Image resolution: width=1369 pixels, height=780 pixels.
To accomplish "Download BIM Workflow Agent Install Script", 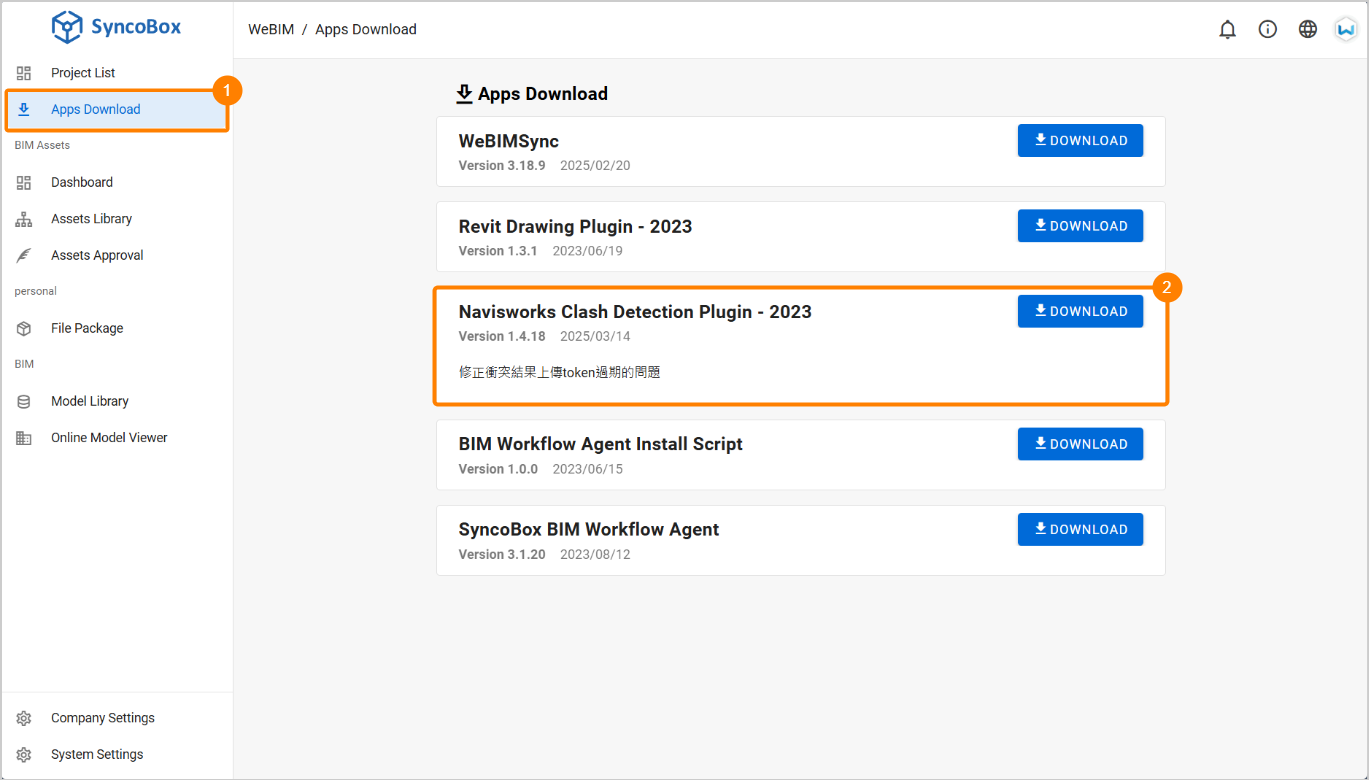I will point(1080,444).
